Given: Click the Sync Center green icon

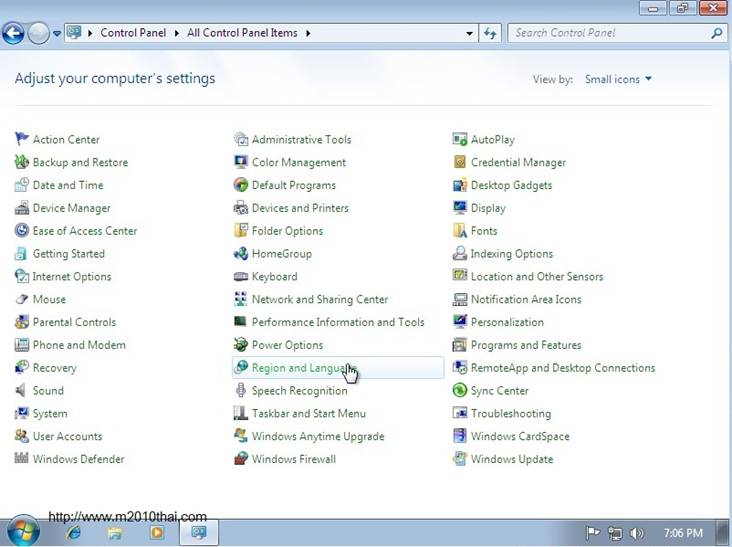Looking at the screenshot, I should point(460,390).
